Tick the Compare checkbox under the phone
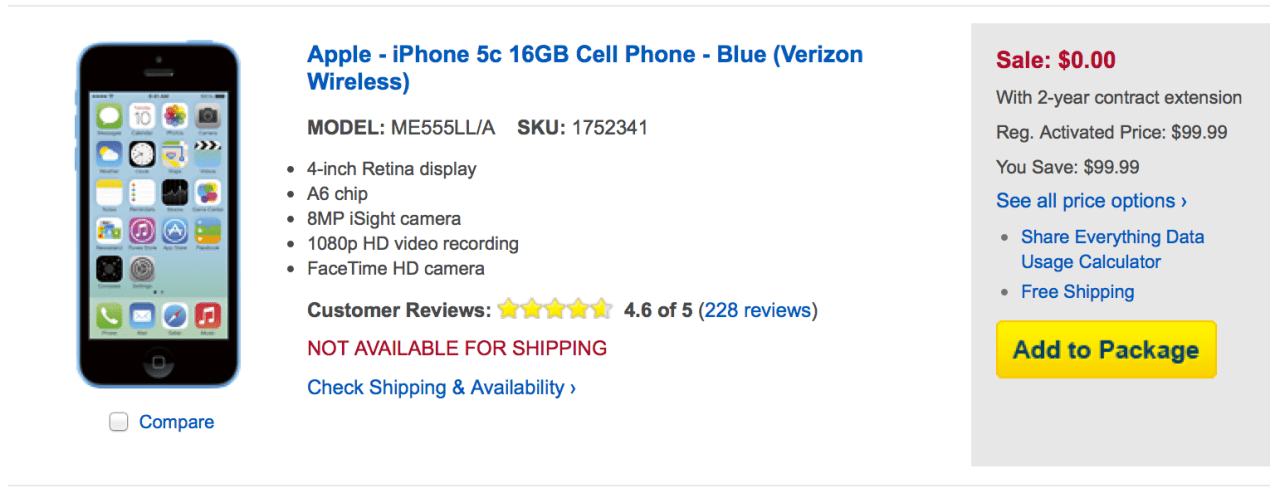 click(x=119, y=422)
